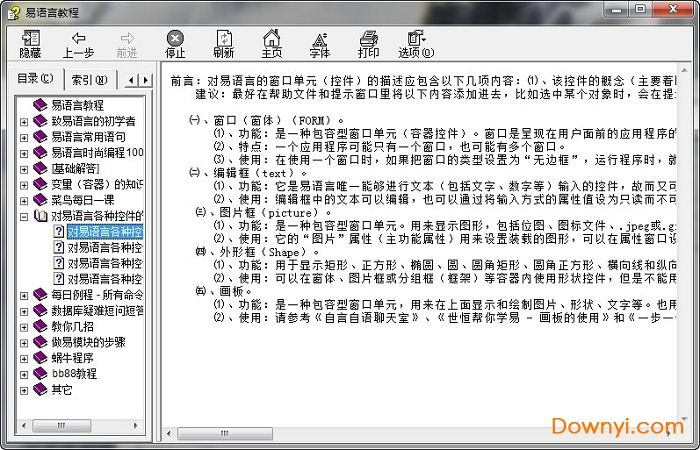Click the open book icon for 对易语言各种控件
Image resolution: width=700 pixels, height=450 pixels.
coord(41,216)
